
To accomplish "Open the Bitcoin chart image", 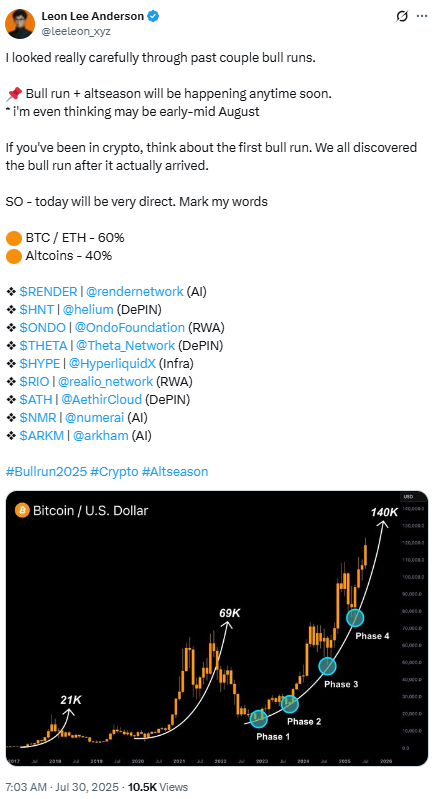I will pyautogui.click(x=217, y=628).
